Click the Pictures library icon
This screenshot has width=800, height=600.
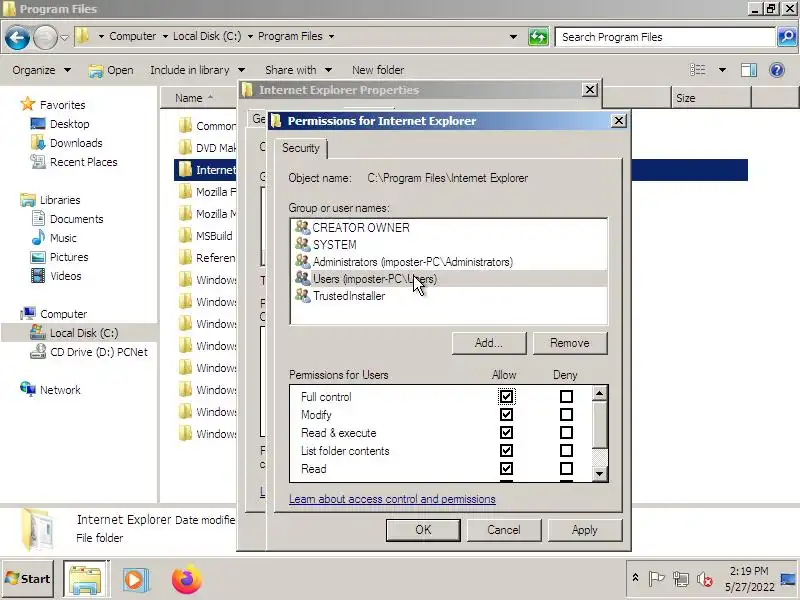point(38,257)
